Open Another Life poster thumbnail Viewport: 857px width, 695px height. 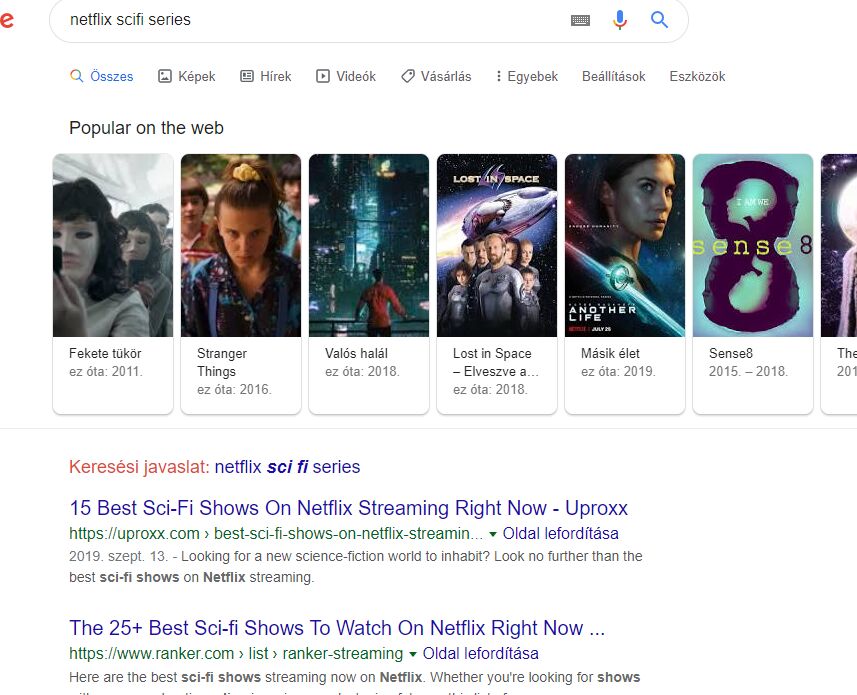pos(625,245)
